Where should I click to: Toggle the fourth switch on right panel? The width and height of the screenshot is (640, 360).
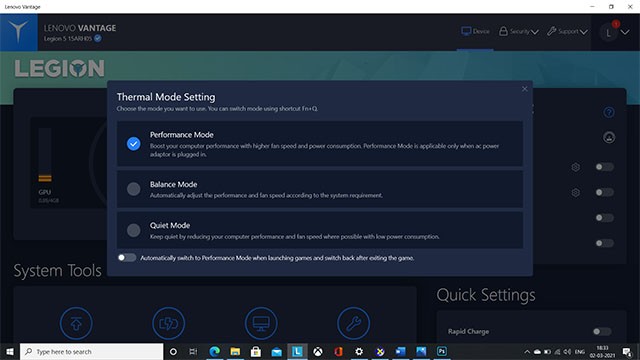(604, 243)
